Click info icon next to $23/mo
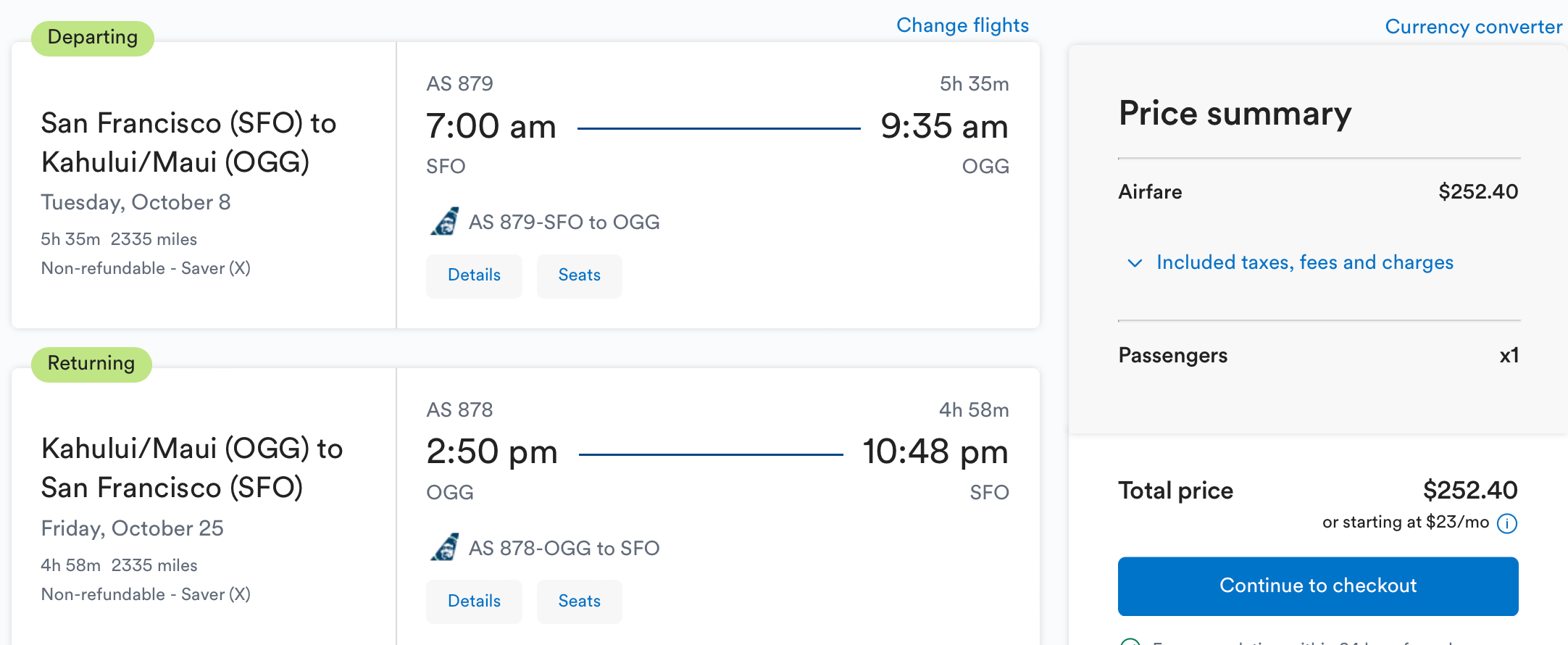 click(1507, 523)
